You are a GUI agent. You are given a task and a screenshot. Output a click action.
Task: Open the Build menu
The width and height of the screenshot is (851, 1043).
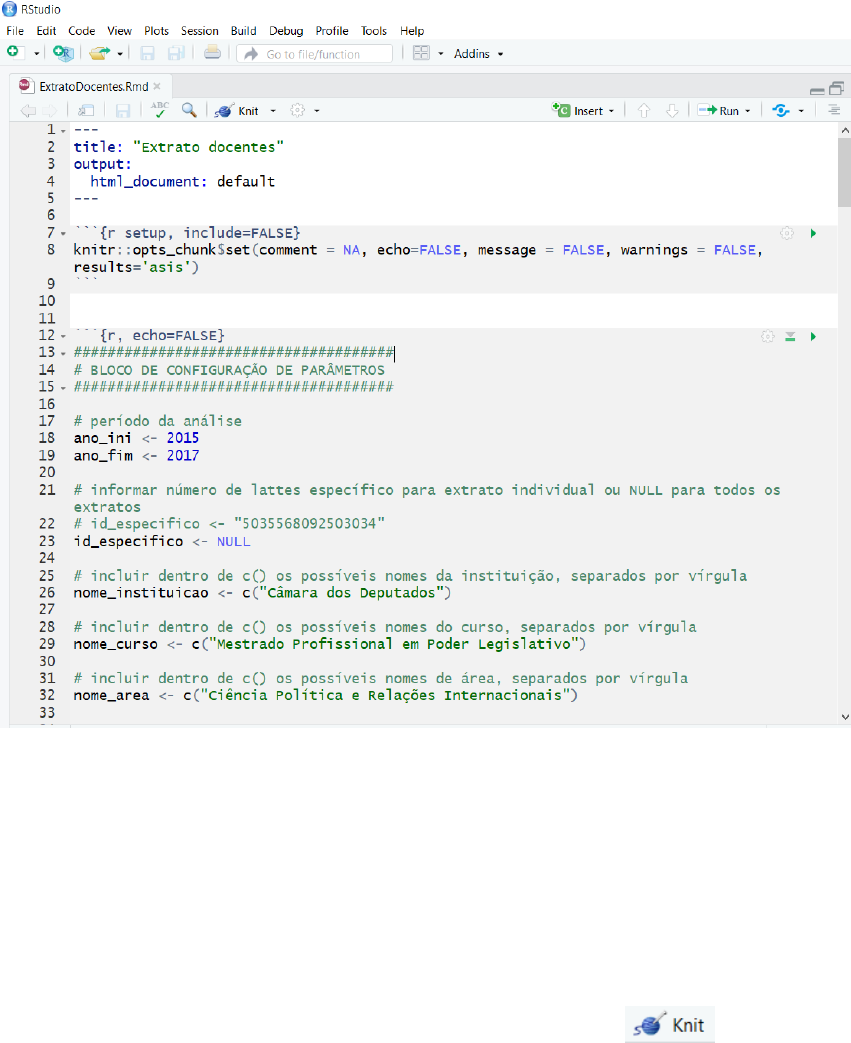point(244,31)
